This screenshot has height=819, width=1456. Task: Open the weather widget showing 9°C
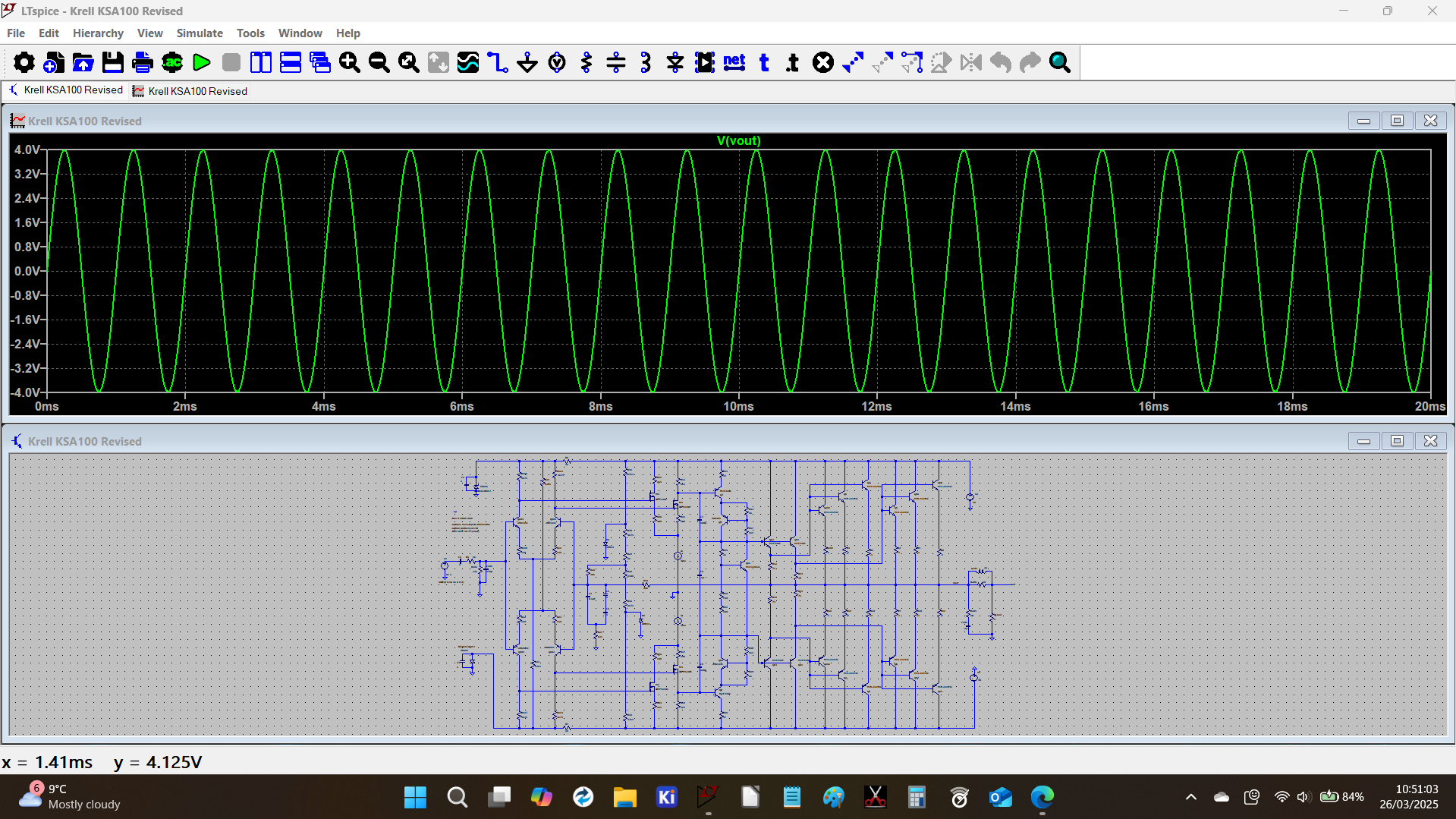(70, 797)
